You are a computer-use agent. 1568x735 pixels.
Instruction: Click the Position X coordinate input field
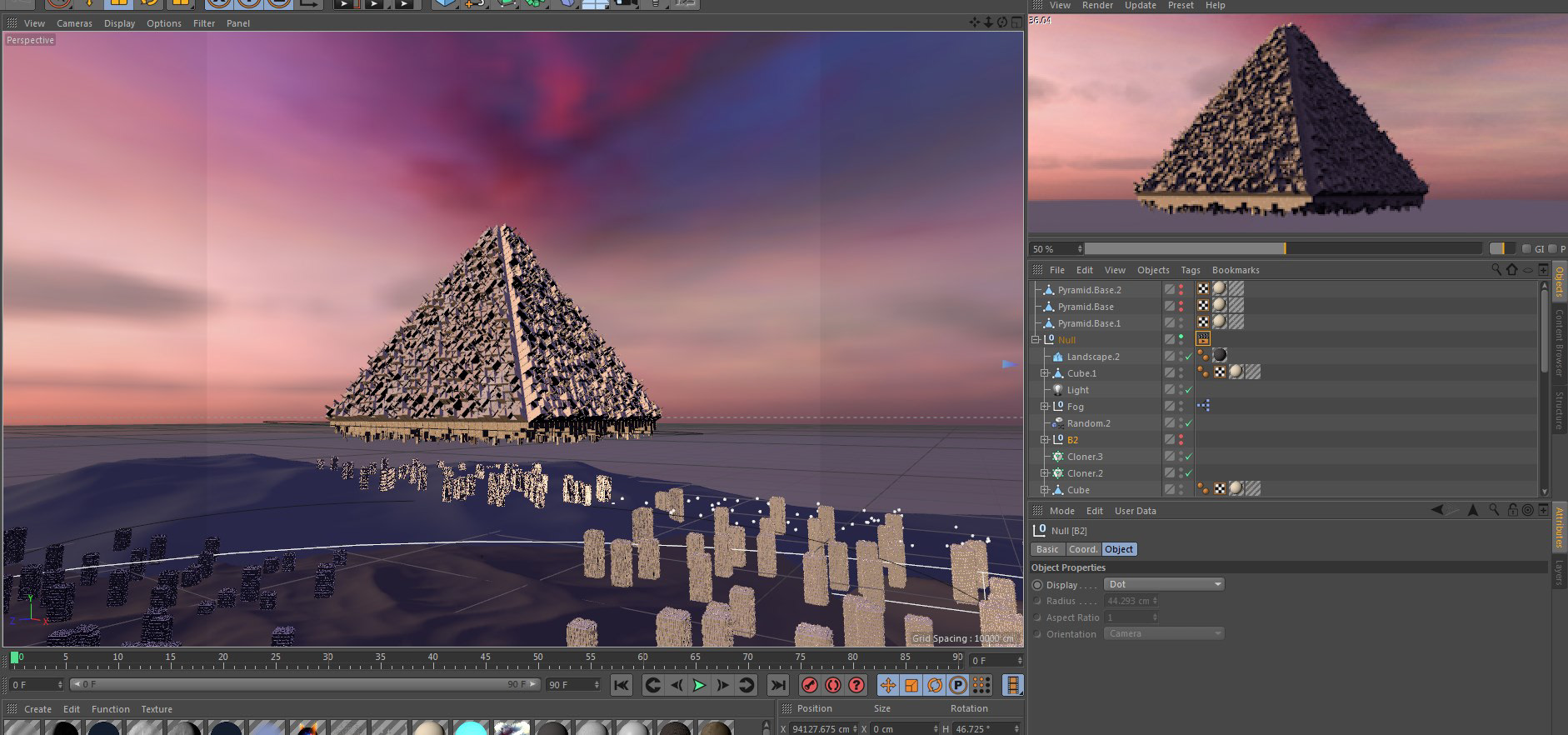[820, 729]
